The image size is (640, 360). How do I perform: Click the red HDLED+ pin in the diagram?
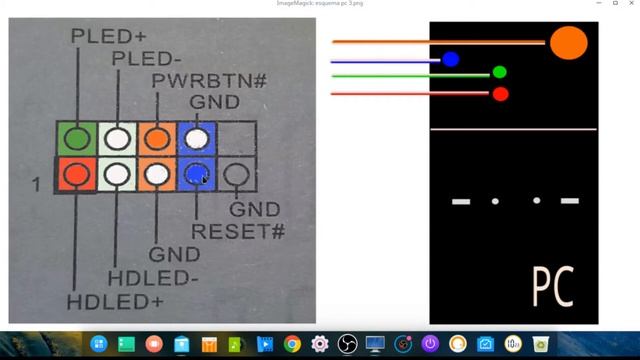click(x=76, y=174)
